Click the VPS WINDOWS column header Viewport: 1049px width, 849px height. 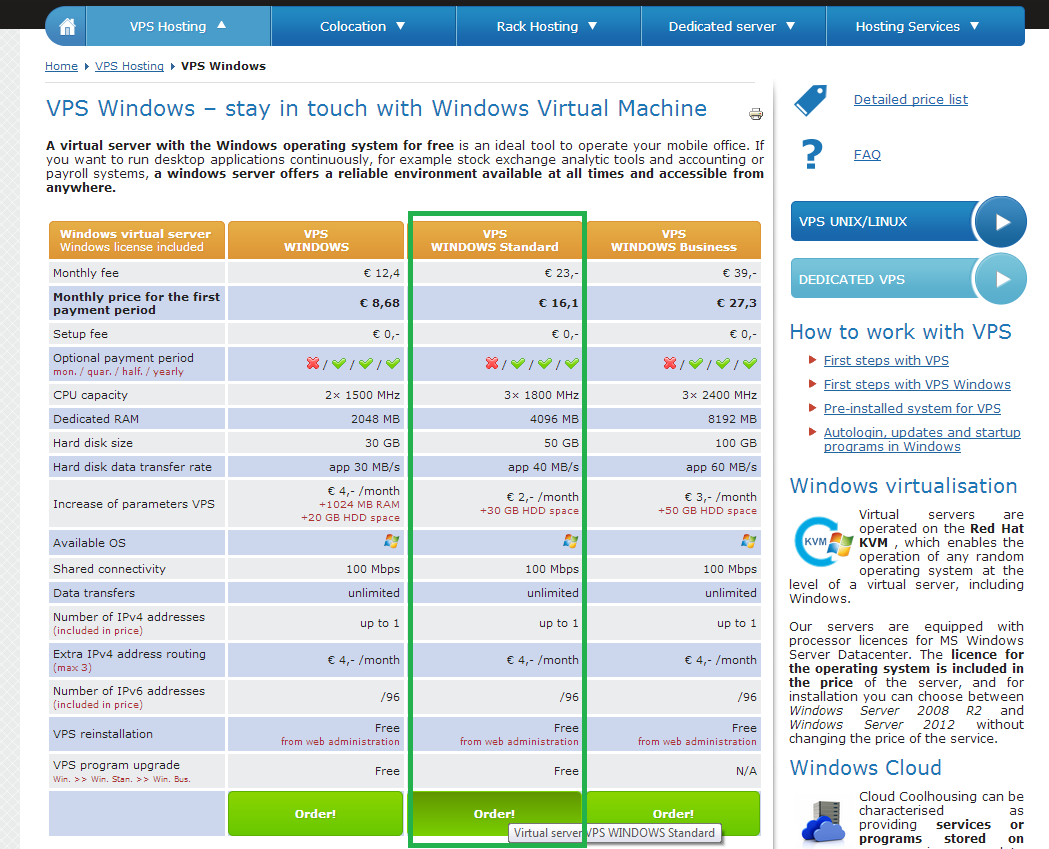pos(316,240)
